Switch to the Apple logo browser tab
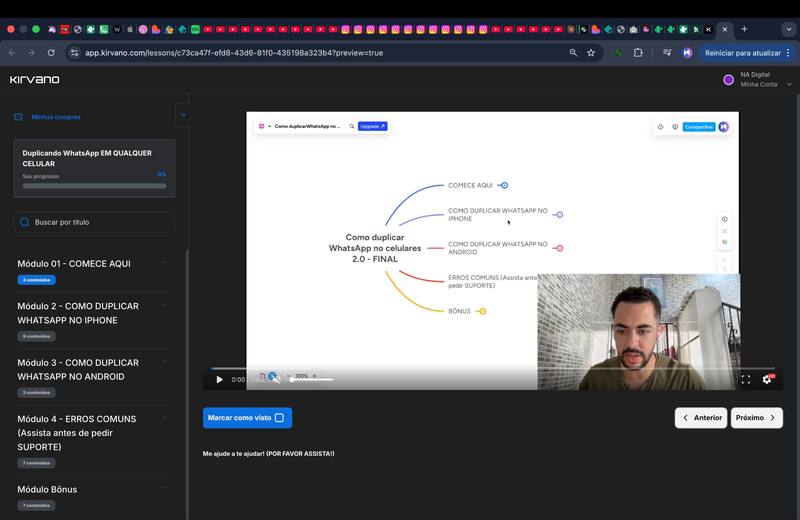The height and width of the screenshot is (520, 800). 130,30
